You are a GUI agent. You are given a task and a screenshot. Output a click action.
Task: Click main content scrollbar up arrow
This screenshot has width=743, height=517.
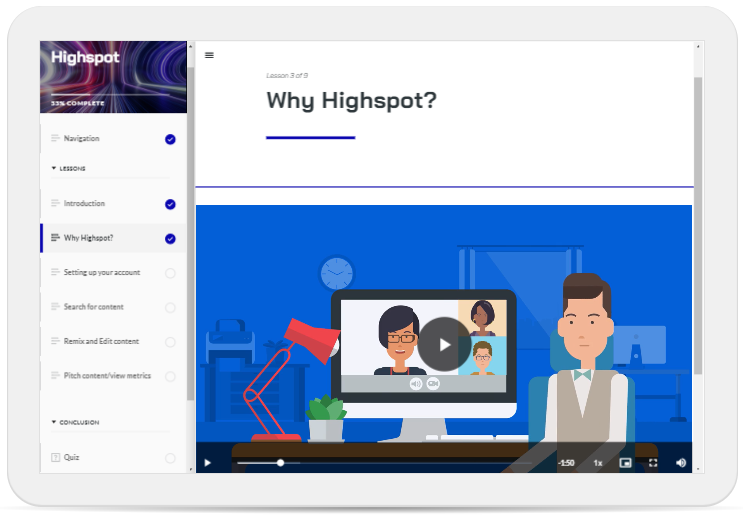tap(698, 46)
